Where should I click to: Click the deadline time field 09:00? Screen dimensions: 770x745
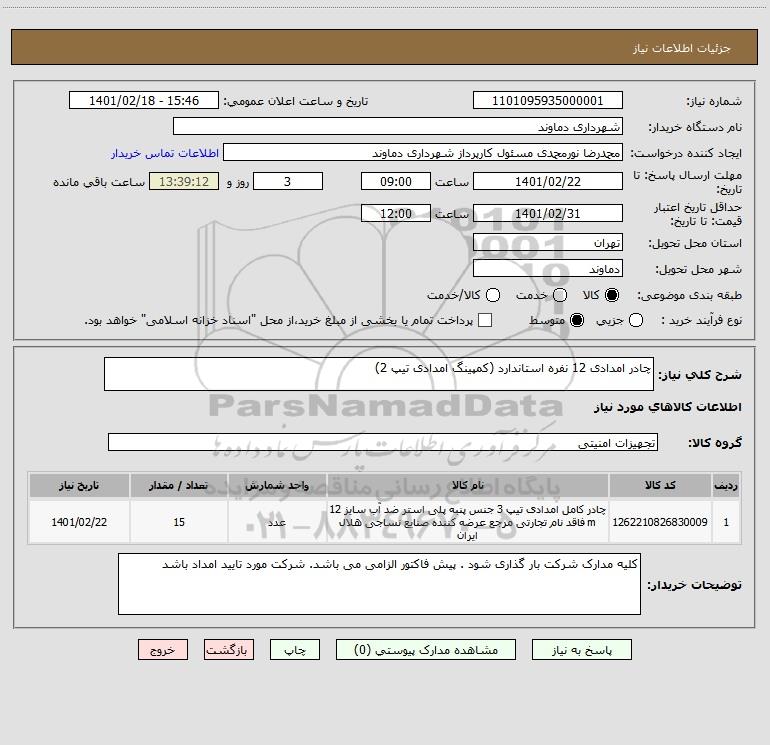tap(396, 181)
